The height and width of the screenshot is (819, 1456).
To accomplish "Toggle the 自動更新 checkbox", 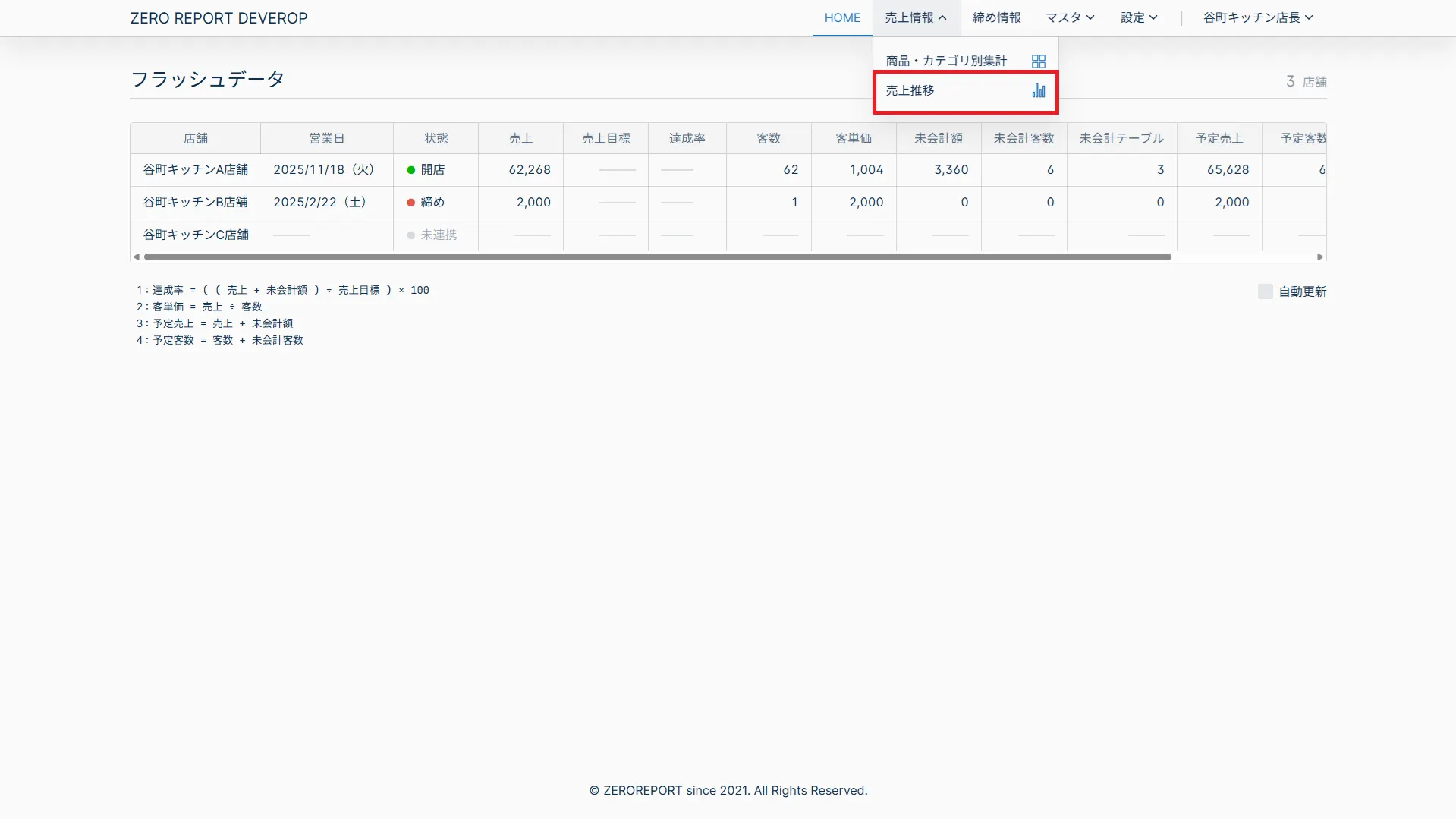I will (1265, 291).
